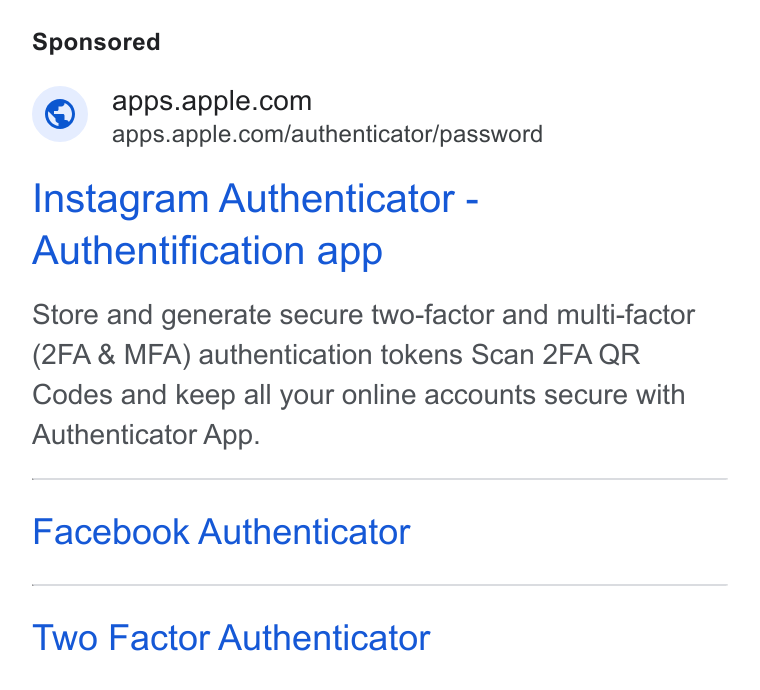Click 'Scan 2FA QR' in the description
Image resolution: width=760 pixels, height=690 pixels.
coord(555,355)
